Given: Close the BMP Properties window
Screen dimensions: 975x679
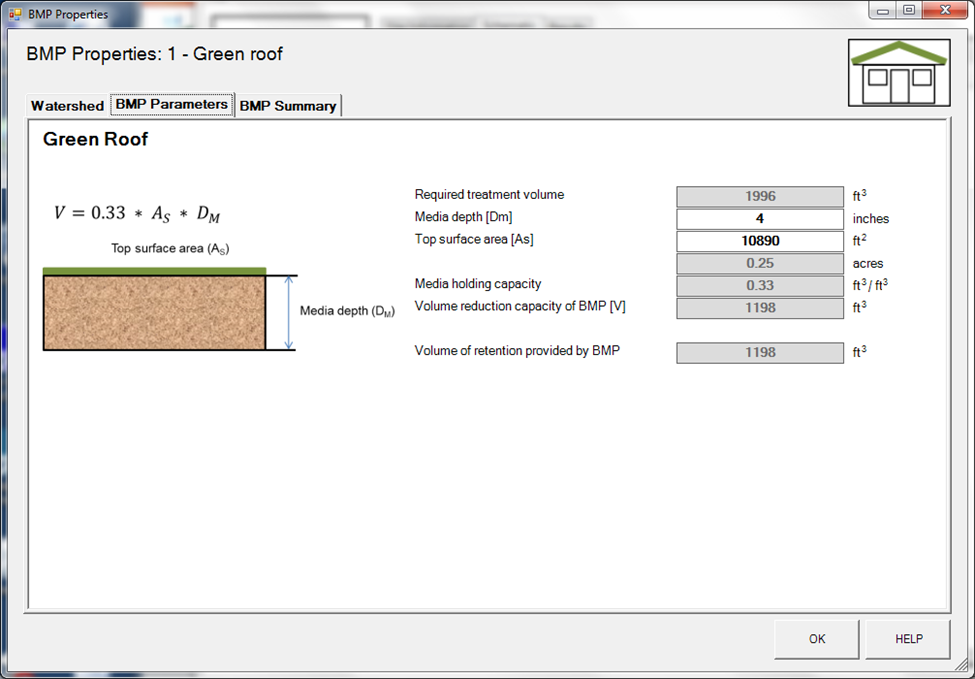Looking at the screenshot, I should coord(944,10).
